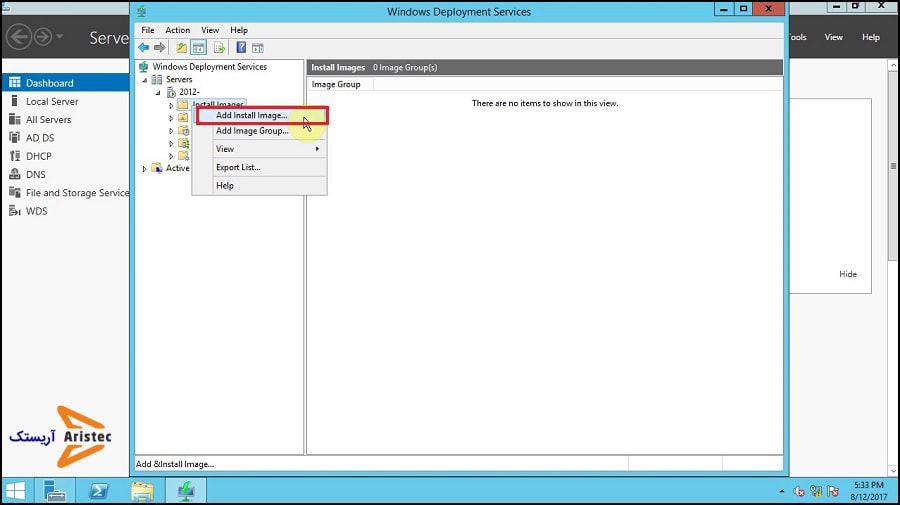
Task: Click the blue Help toolbar icon
Action: (x=241, y=47)
